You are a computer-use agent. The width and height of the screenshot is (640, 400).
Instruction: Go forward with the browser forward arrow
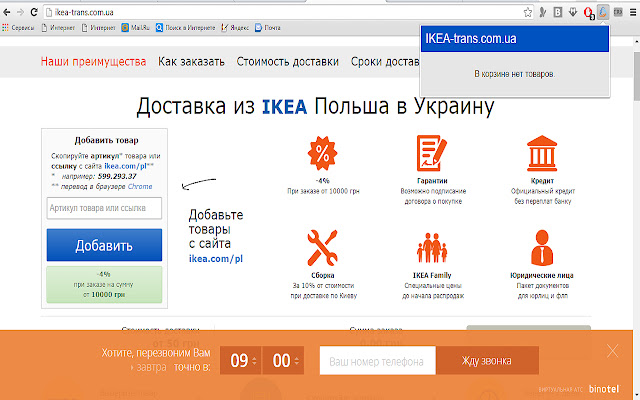point(20,12)
